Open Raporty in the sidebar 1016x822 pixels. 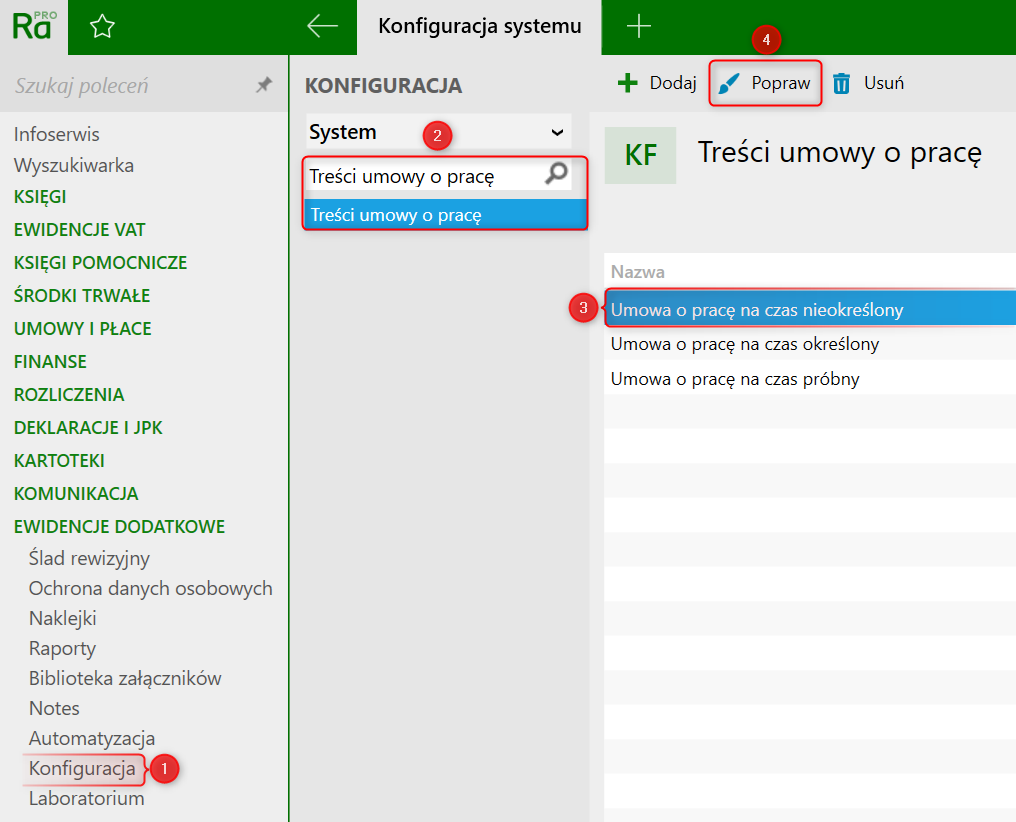(62, 648)
